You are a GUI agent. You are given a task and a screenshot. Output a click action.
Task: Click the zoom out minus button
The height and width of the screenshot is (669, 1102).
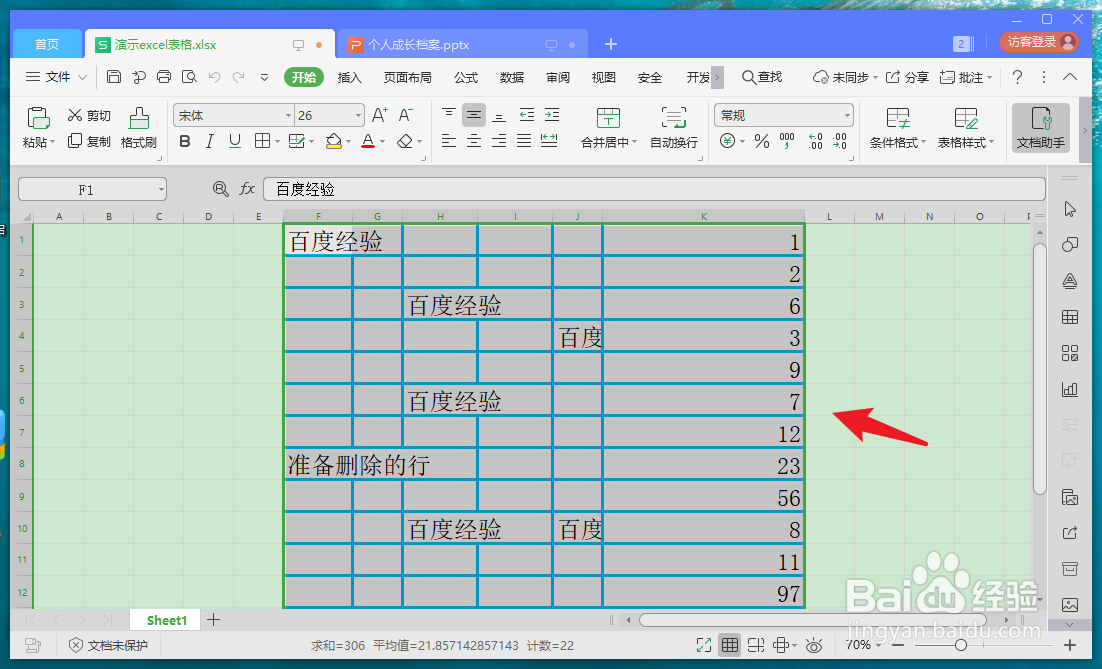coord(898,644)
